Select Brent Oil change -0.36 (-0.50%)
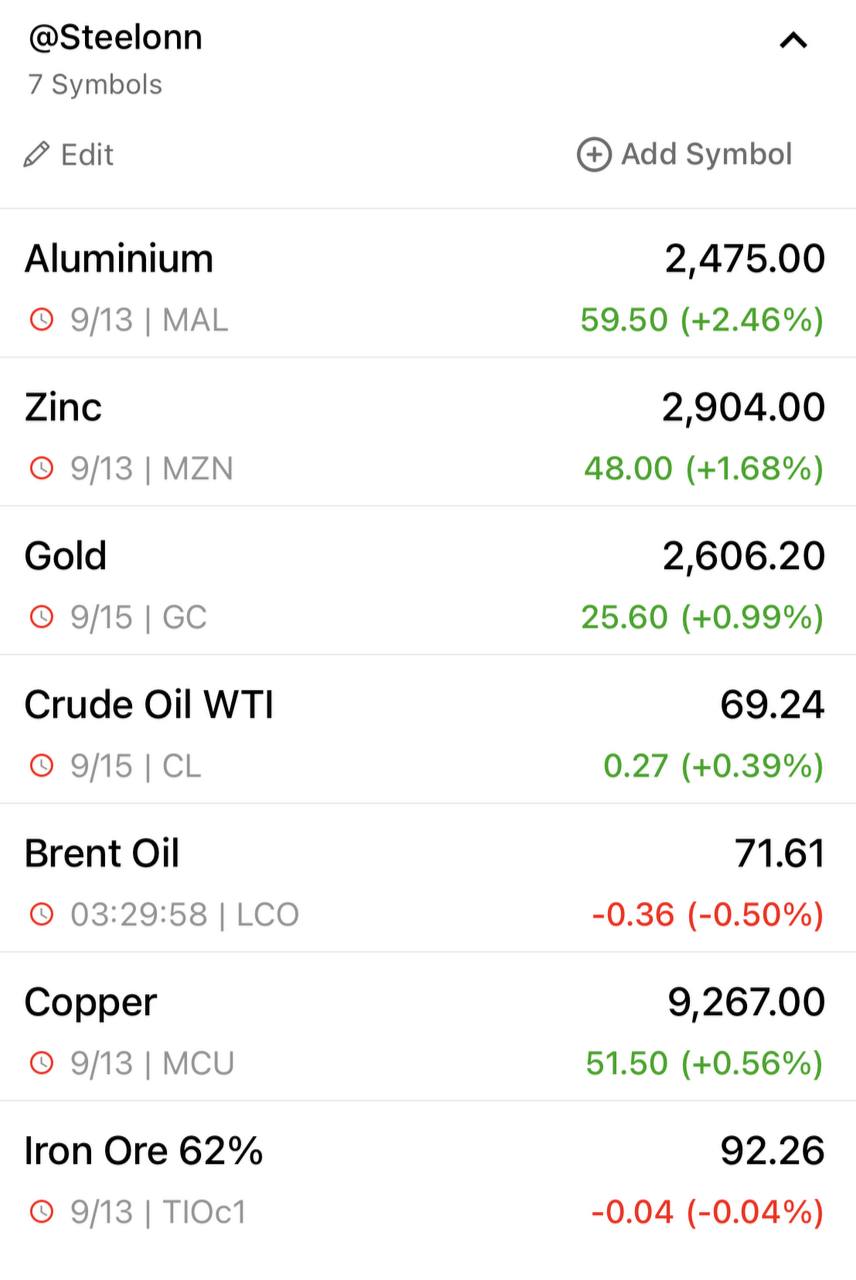This screenshot has width=856, height=1280. click(x=708, y=914)
